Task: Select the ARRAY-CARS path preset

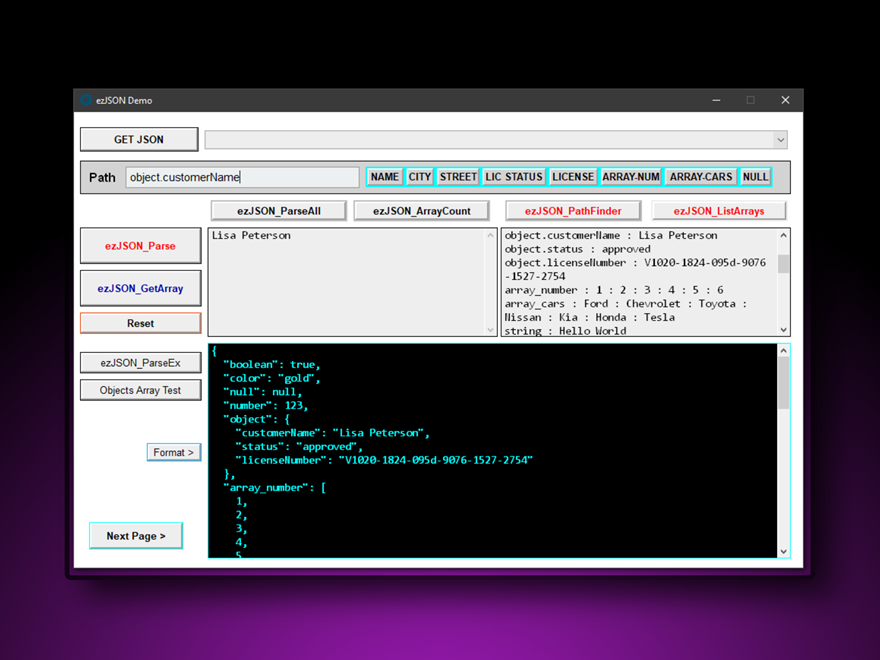Action: (701, 177)
